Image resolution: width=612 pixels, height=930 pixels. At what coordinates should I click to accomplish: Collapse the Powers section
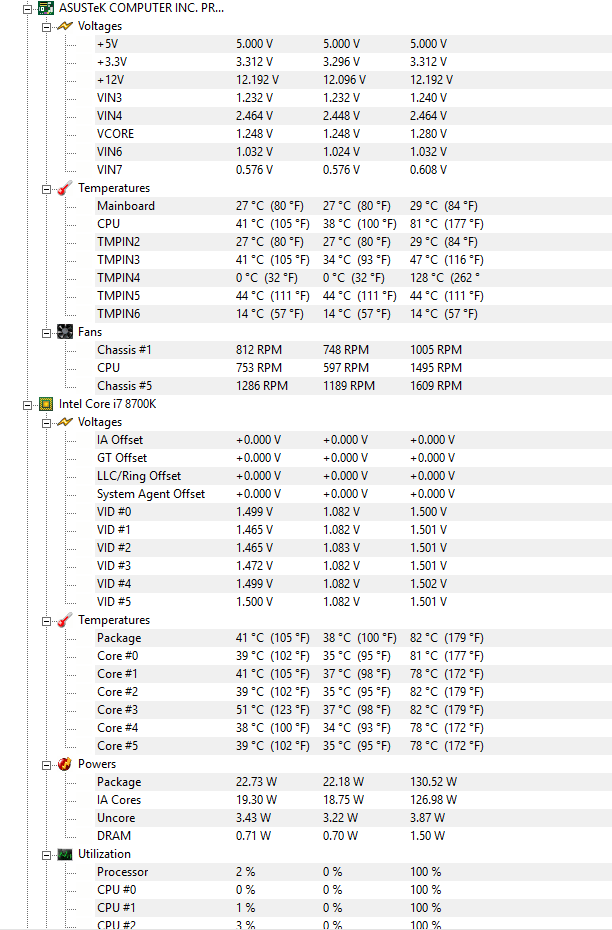pyautogui.click(x=46, y=765)
